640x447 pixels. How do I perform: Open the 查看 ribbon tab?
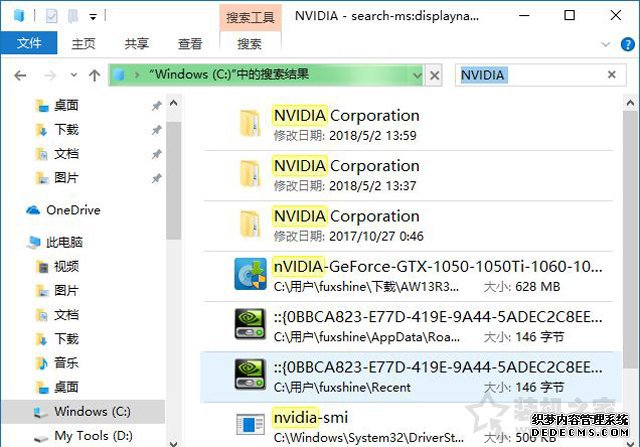[190, 43]
